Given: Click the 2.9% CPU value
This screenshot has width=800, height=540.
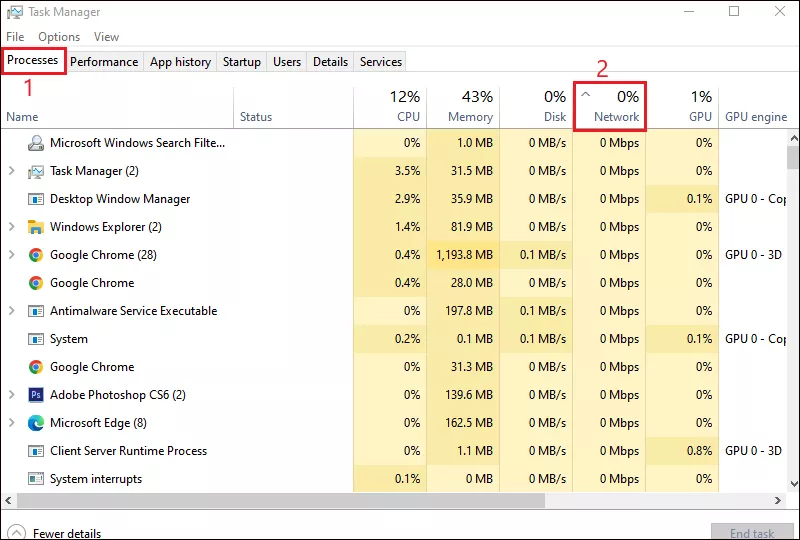Looking at the screenshot, I should pos(407,199).
